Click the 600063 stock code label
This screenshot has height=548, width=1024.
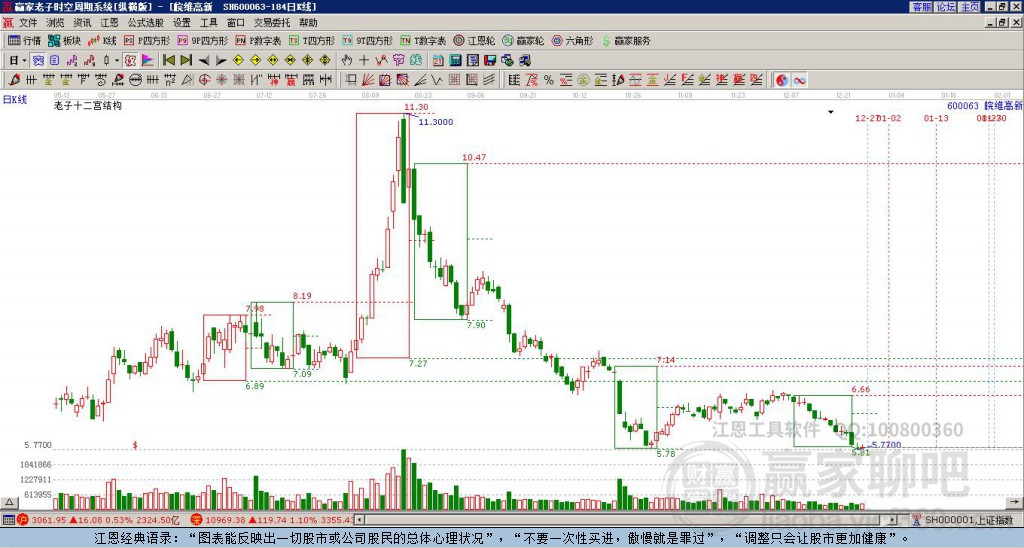963,106
